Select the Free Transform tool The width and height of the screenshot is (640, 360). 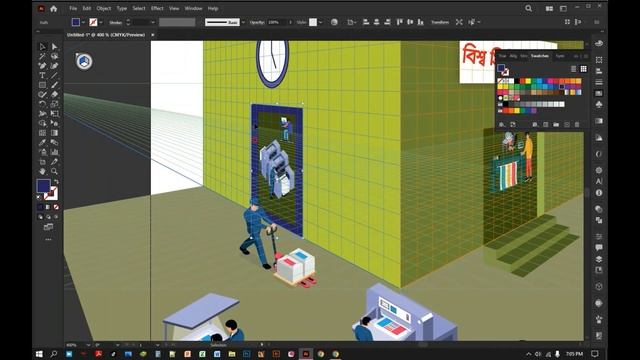click(x=54, y=113)
